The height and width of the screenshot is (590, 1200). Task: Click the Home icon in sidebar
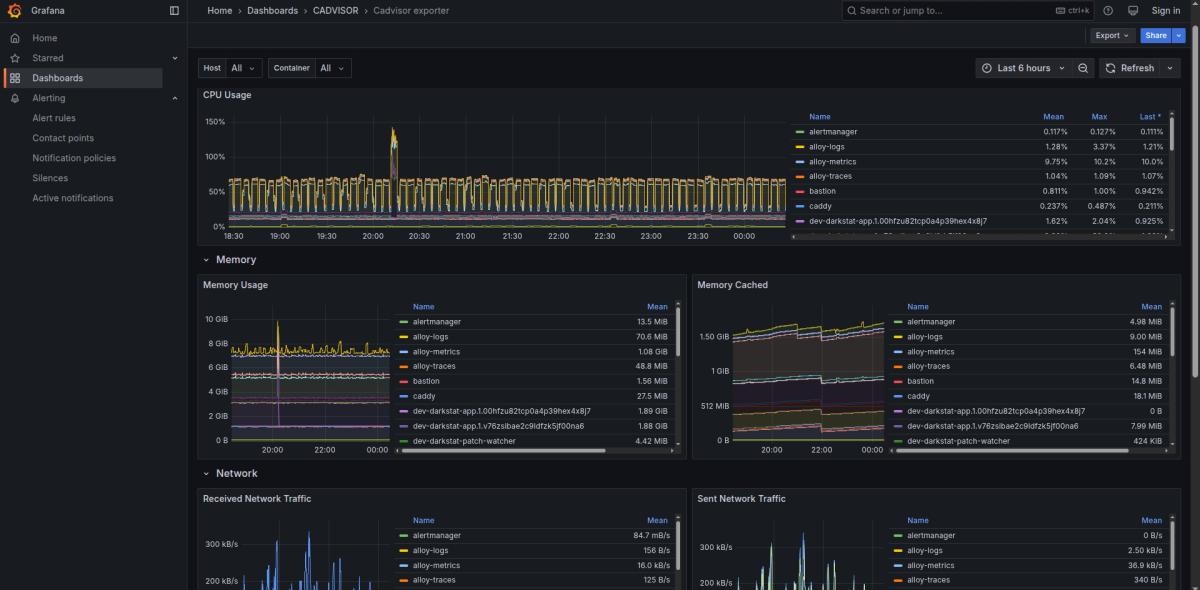coord(15,38)
